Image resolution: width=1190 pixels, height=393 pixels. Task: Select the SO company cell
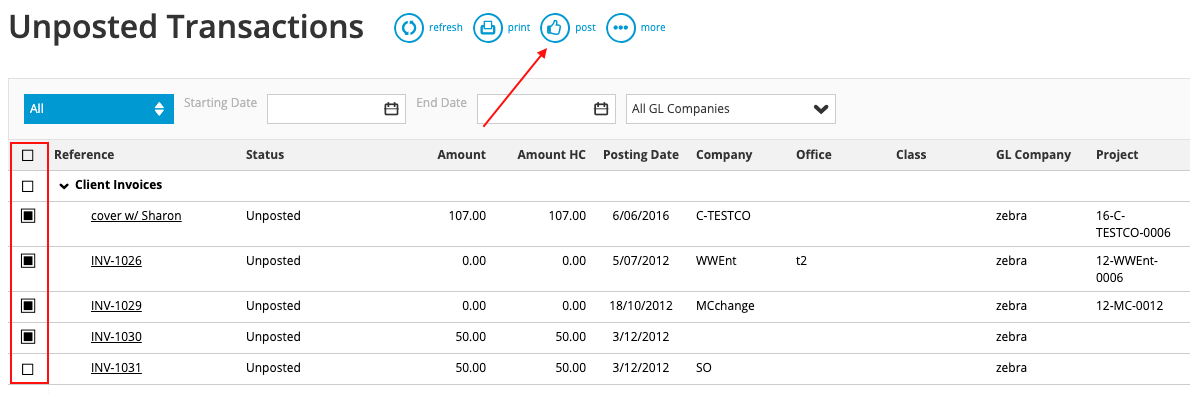tap(704, 368)
